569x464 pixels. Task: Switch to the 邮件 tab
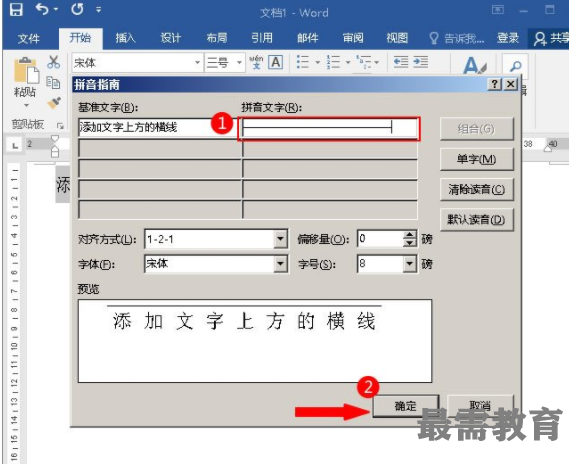308,38
